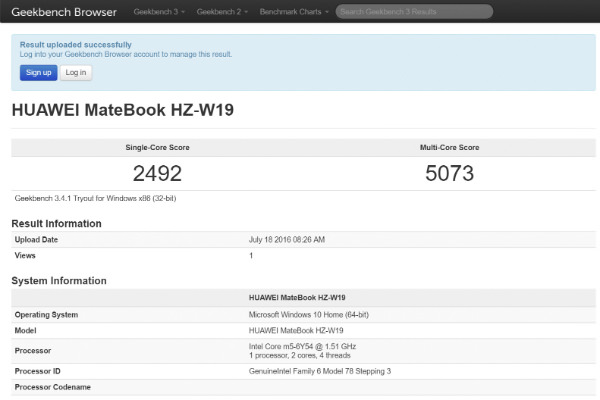Select the Model value HUAWEI MateBook HZ-W19

(x=296, y=330)
